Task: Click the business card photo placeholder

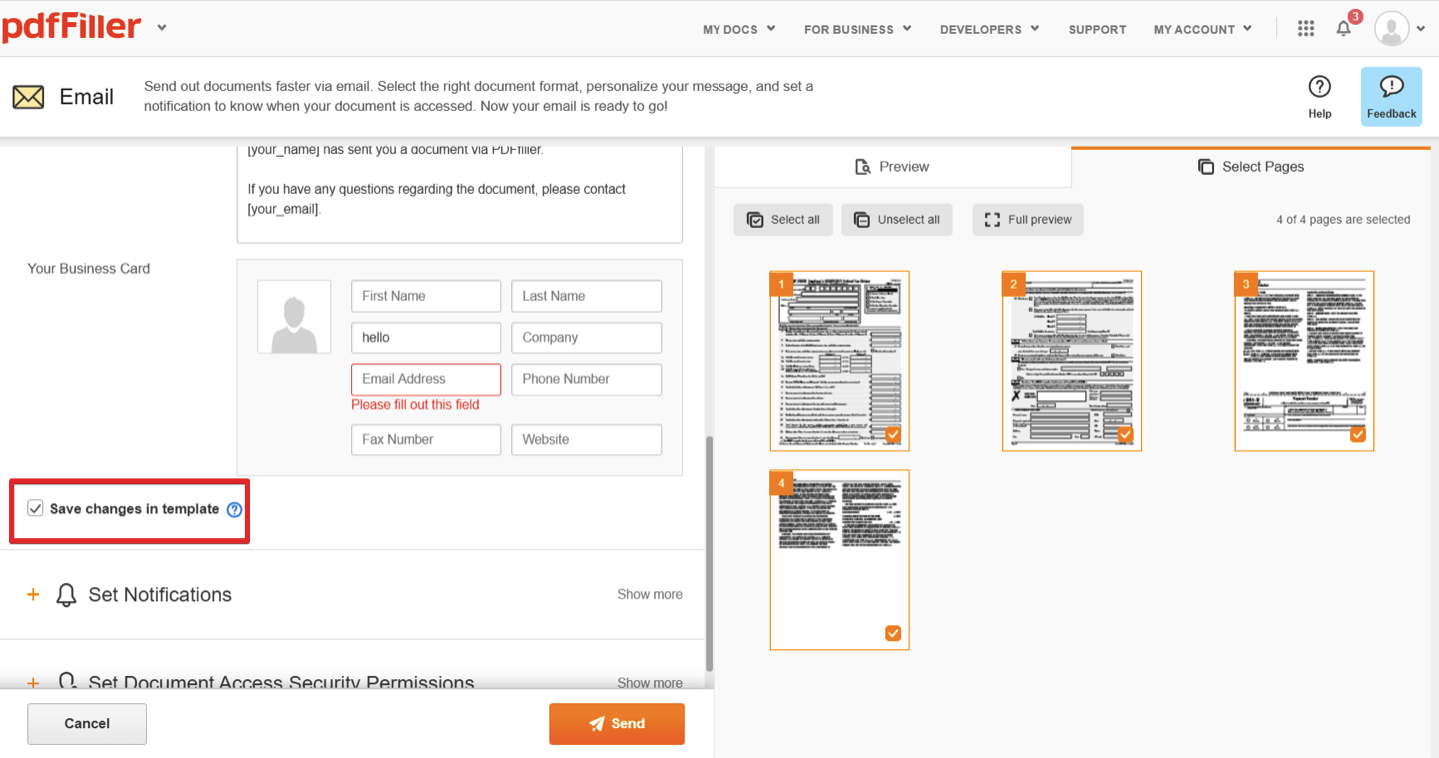Action: pos(294,317)
